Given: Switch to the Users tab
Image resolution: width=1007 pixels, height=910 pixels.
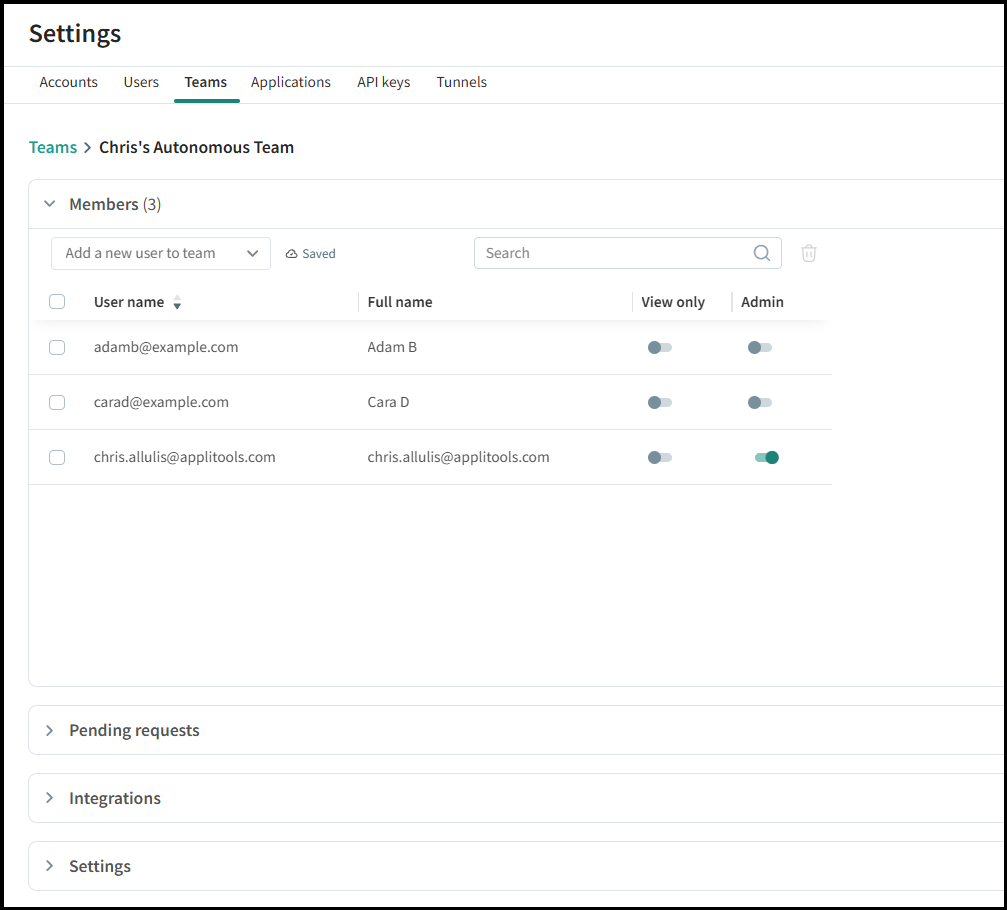Looking at the screenshot, I should (141, 82).
